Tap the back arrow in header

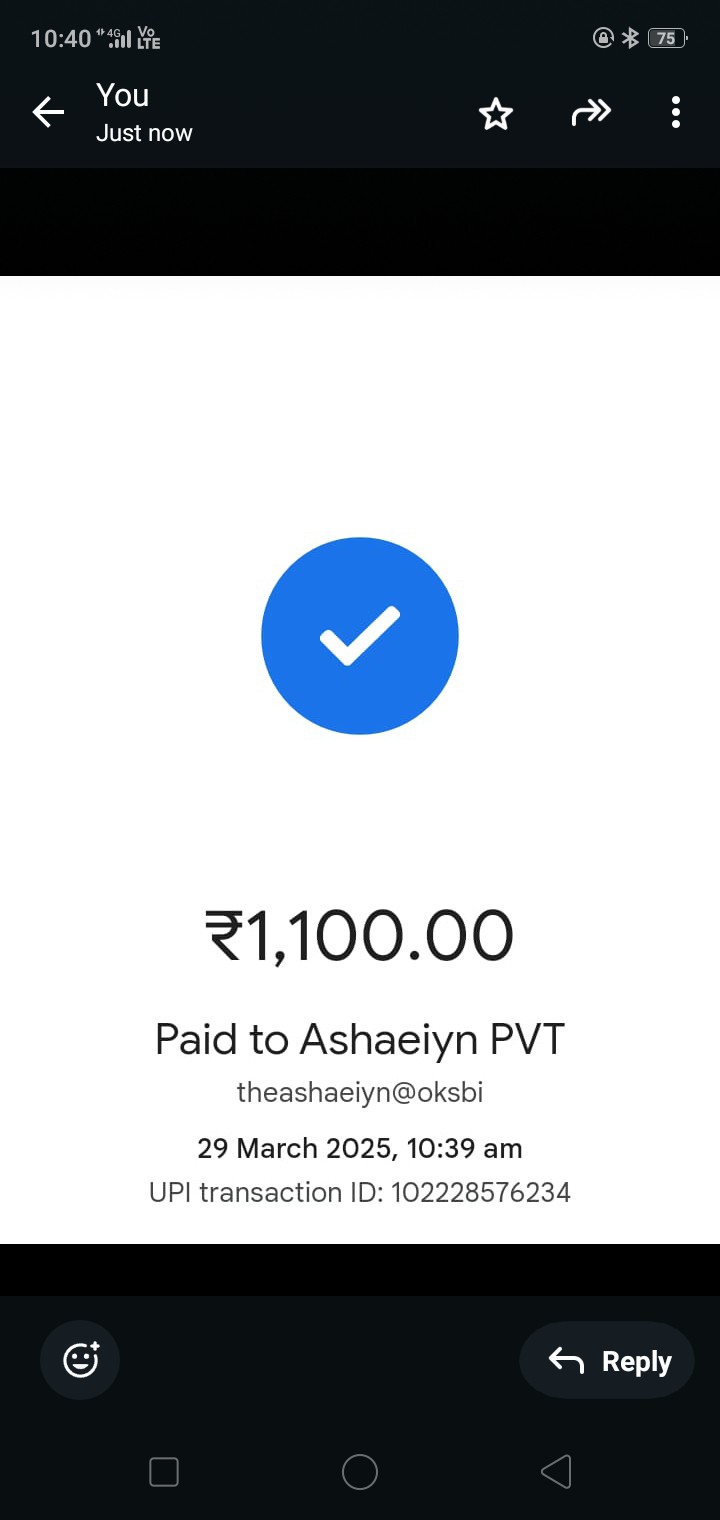[x=48, y=113]
